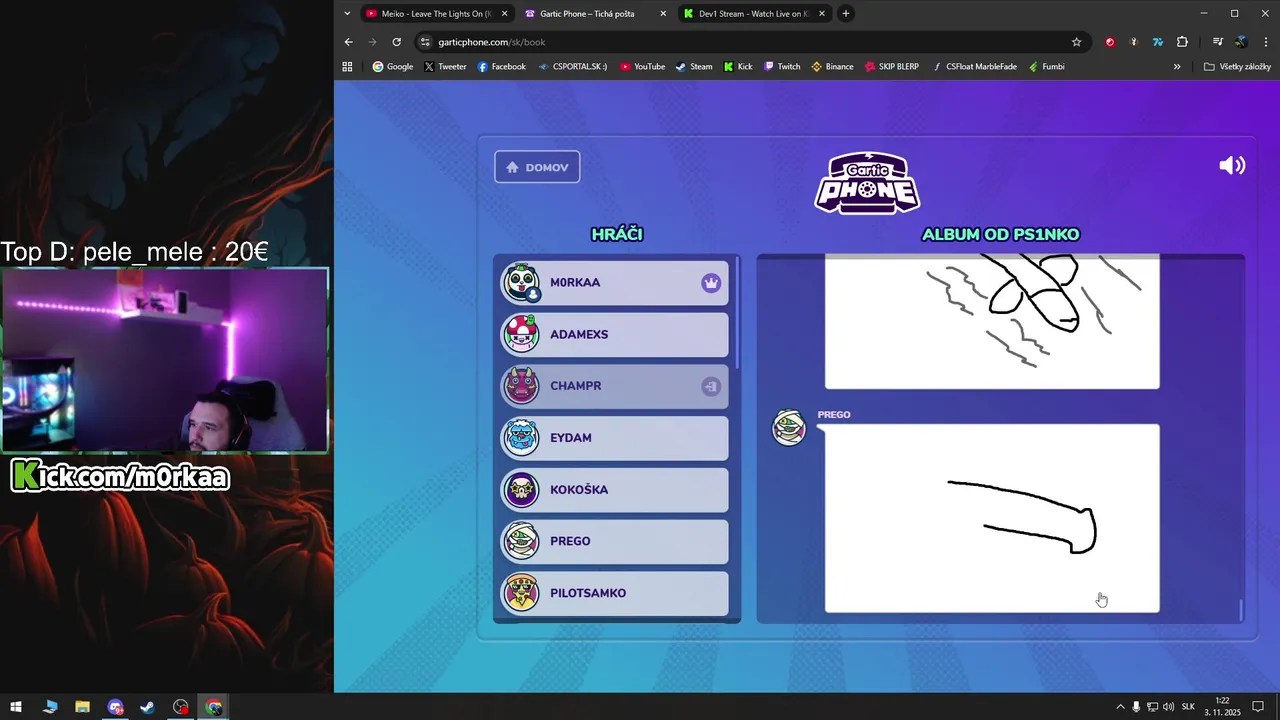Select player M0RKAA in the list
Image resolution: width=1280 pixels, height=720 pixels.
[x=615, y=283]
